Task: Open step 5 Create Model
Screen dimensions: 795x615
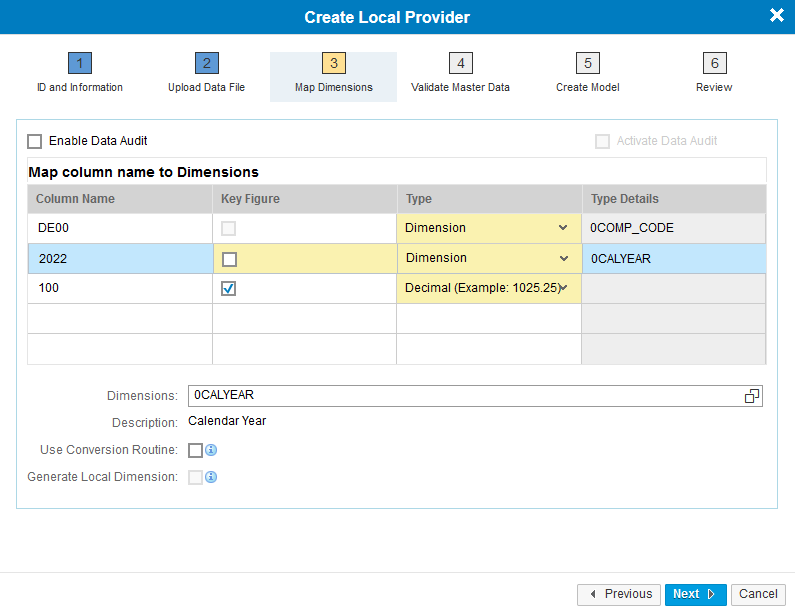Action: [x=588, y=74]
